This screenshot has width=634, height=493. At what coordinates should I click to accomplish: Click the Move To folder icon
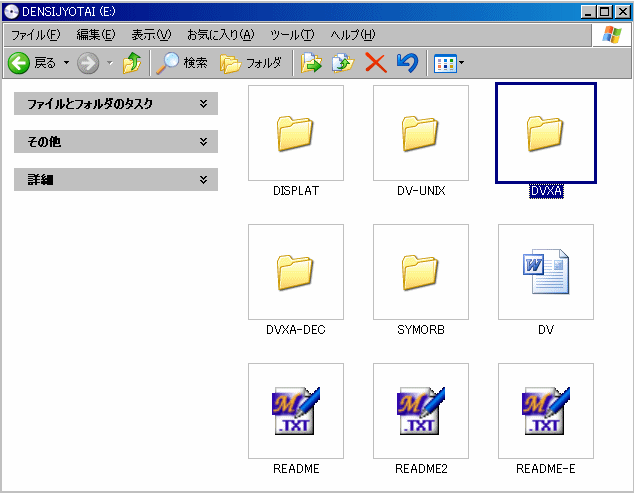[312, 63]
